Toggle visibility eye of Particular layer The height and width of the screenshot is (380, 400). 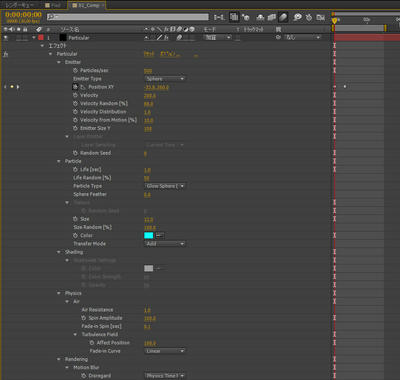[x=6, y=38]
